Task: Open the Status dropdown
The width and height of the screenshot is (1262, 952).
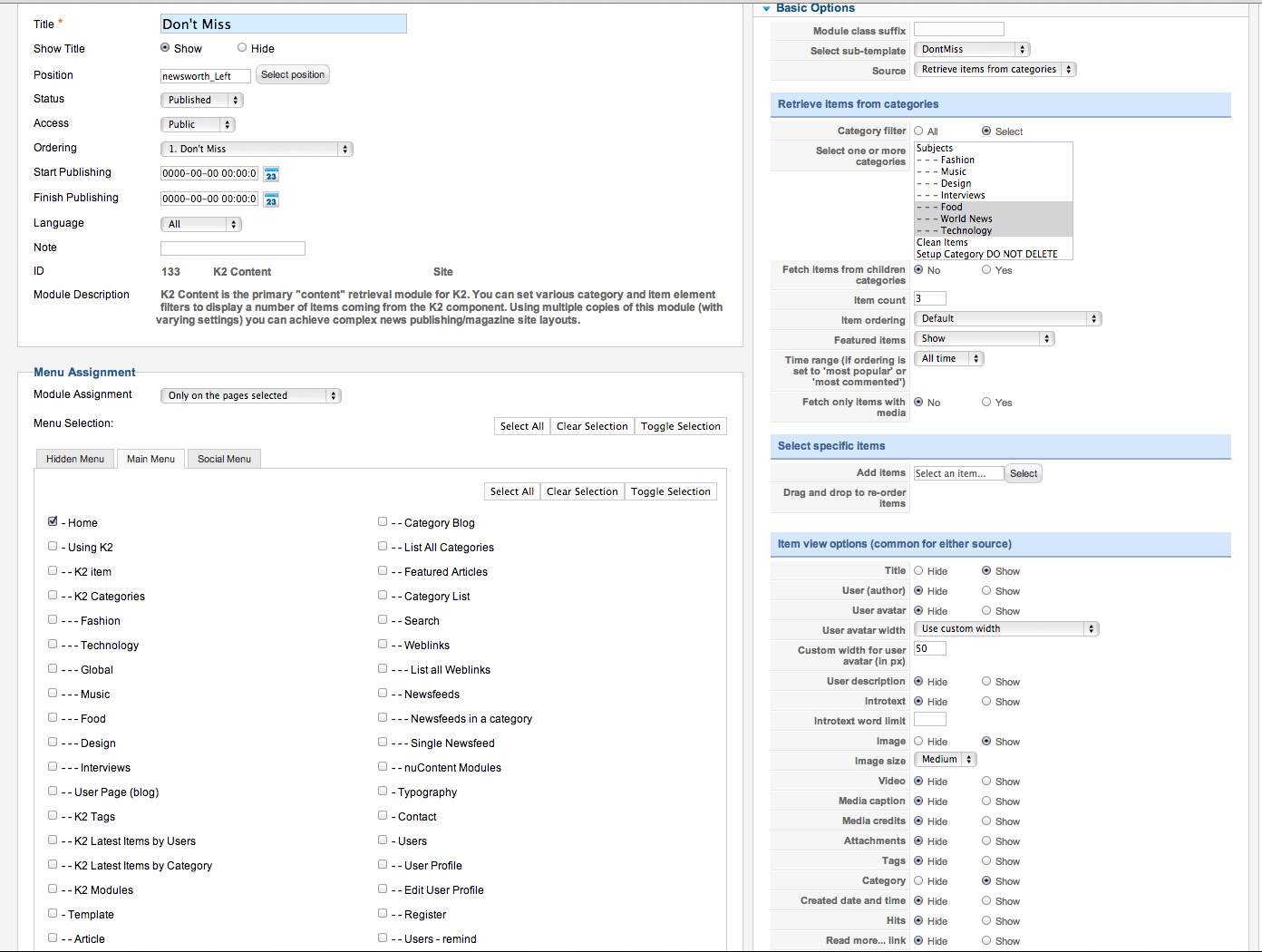Action: pos(201,100)
